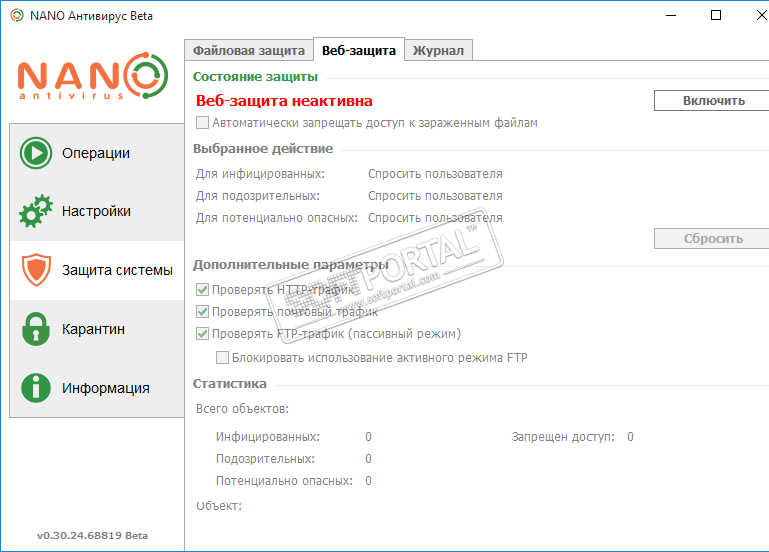This screenshot has height=552, width=769.
Task: Open the Информация sidebar section
Action: pyautogui.click(x=97, y=388)
